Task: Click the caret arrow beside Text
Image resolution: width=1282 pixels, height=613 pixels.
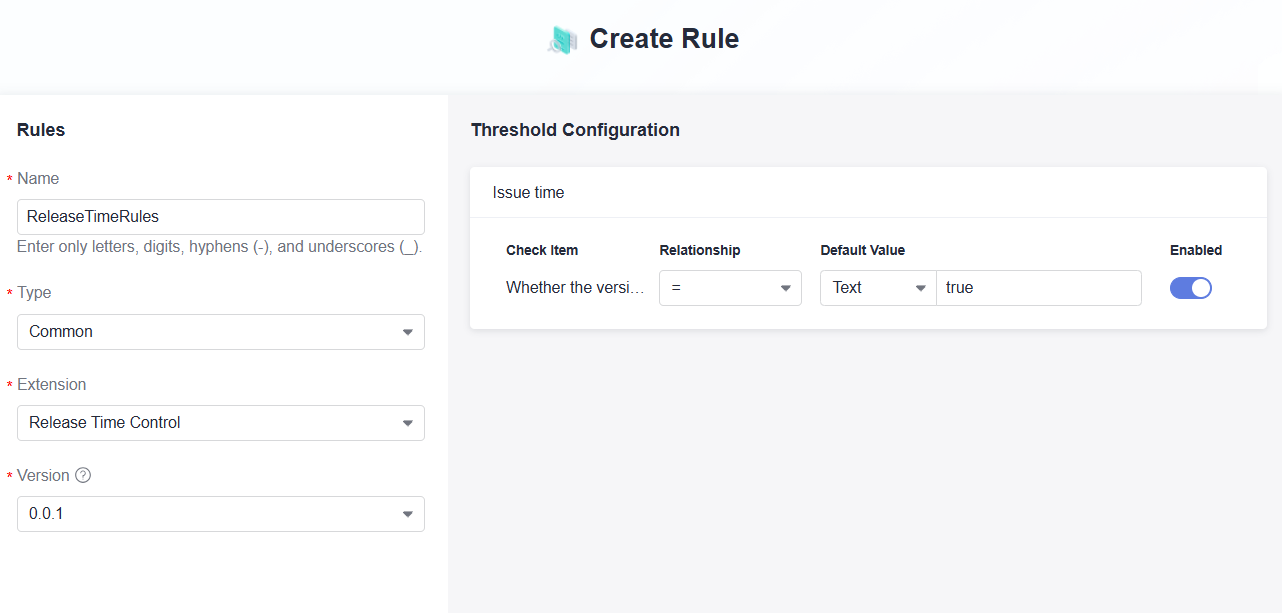Action: point(920,288)
